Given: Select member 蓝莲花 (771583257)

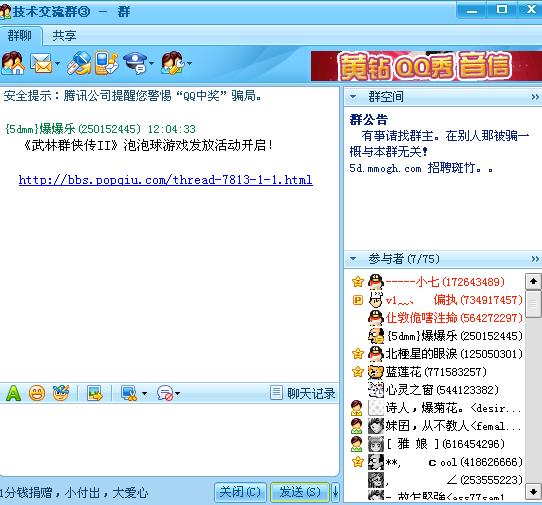Looking at the screenshot, I should pos(436,372).
